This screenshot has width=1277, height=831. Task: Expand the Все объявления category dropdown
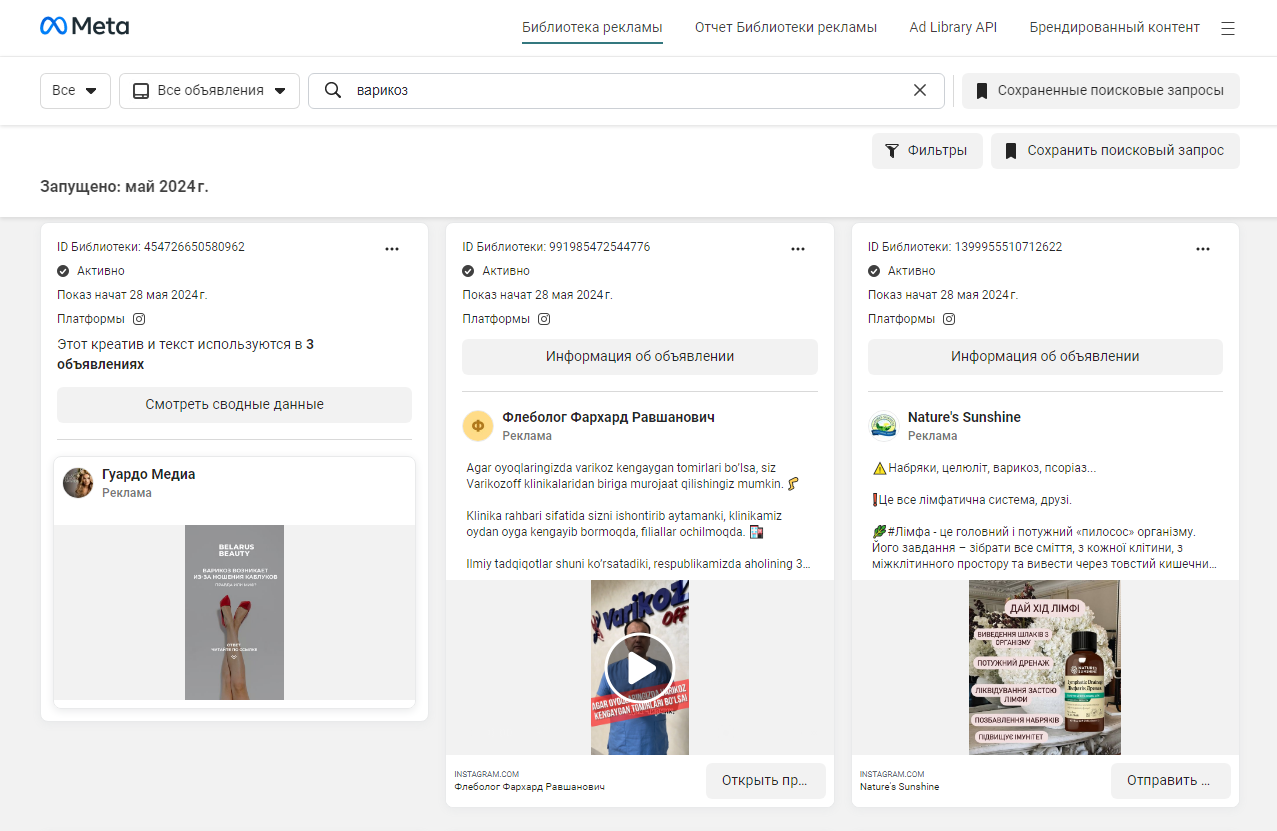(209, 90)
